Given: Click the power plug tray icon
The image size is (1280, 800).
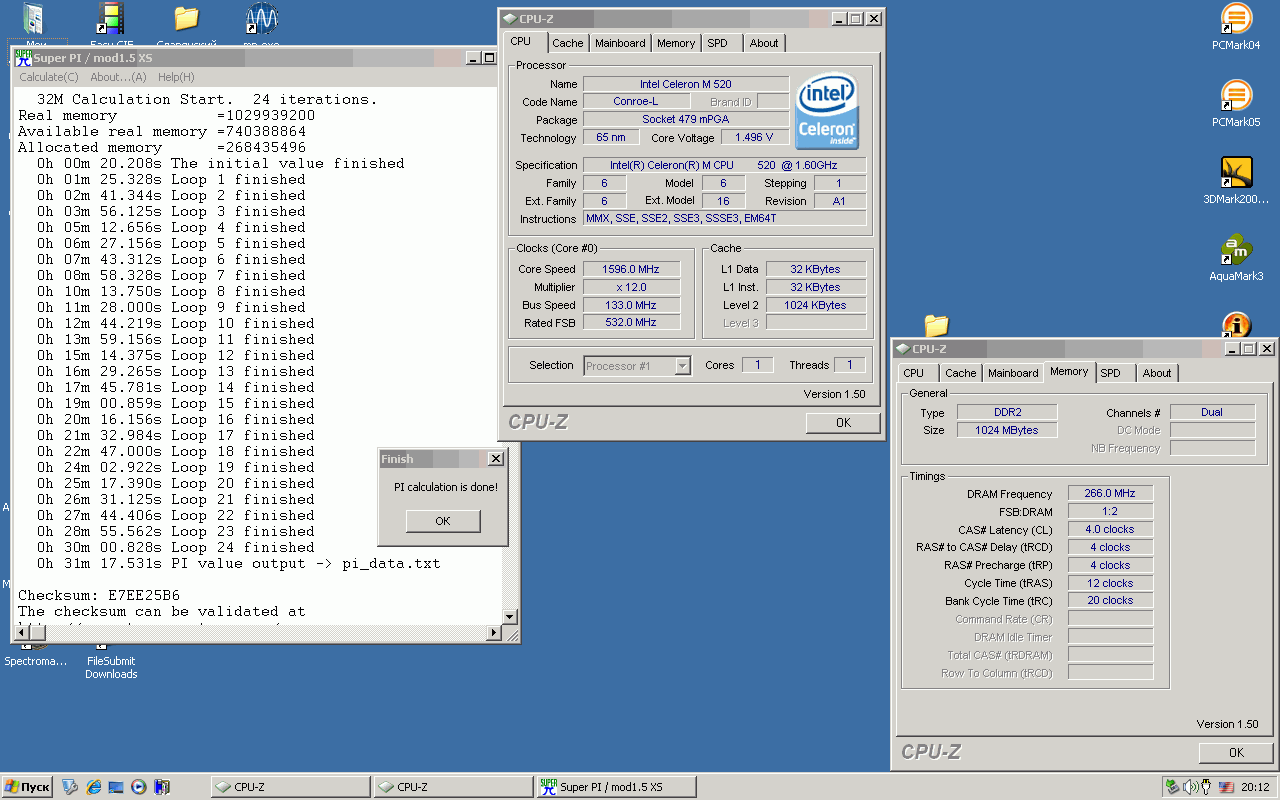Looking at the screenshot, I should click(1206, 787).
